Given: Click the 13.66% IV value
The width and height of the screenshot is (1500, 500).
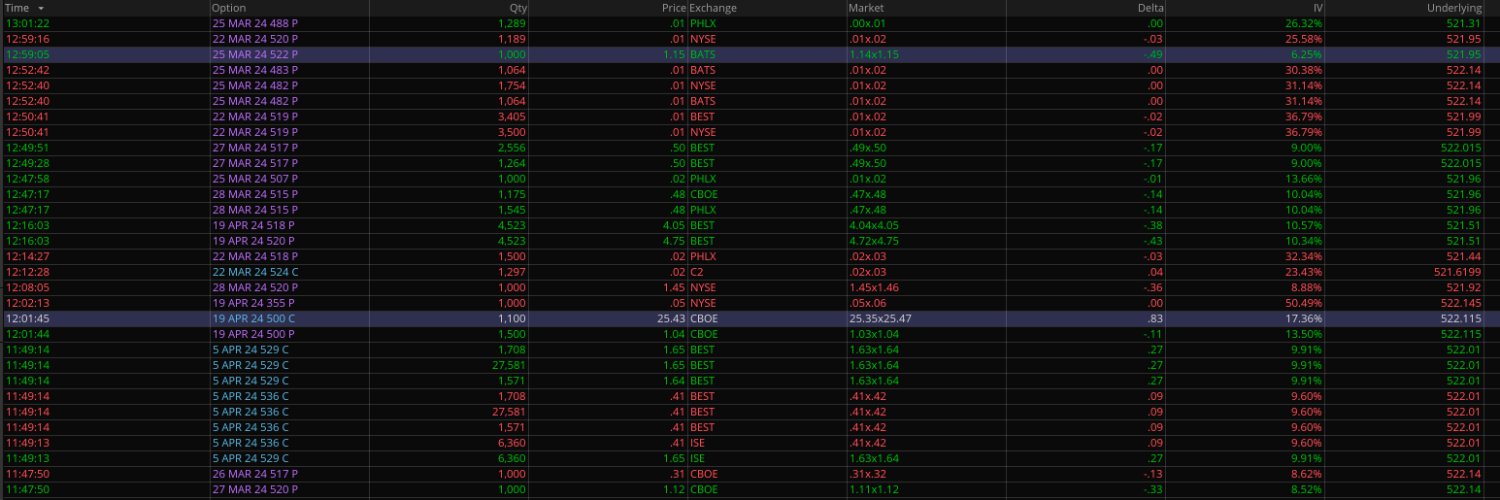Looking at the screenshot, I should [1303, 178].
